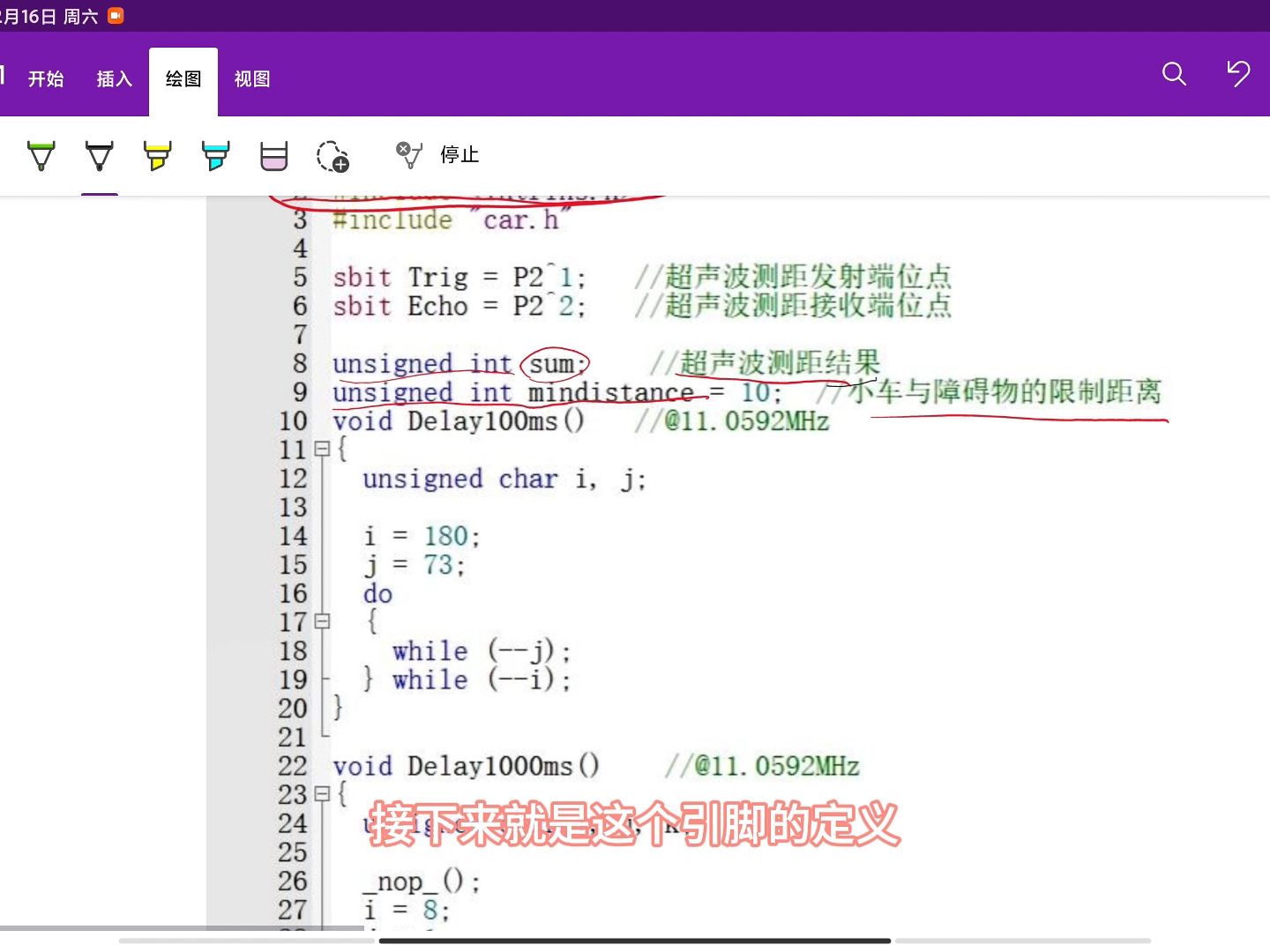Open the 视图 tab
The height and width of the screenshot is (952, 1270).
tap(252, 79)
